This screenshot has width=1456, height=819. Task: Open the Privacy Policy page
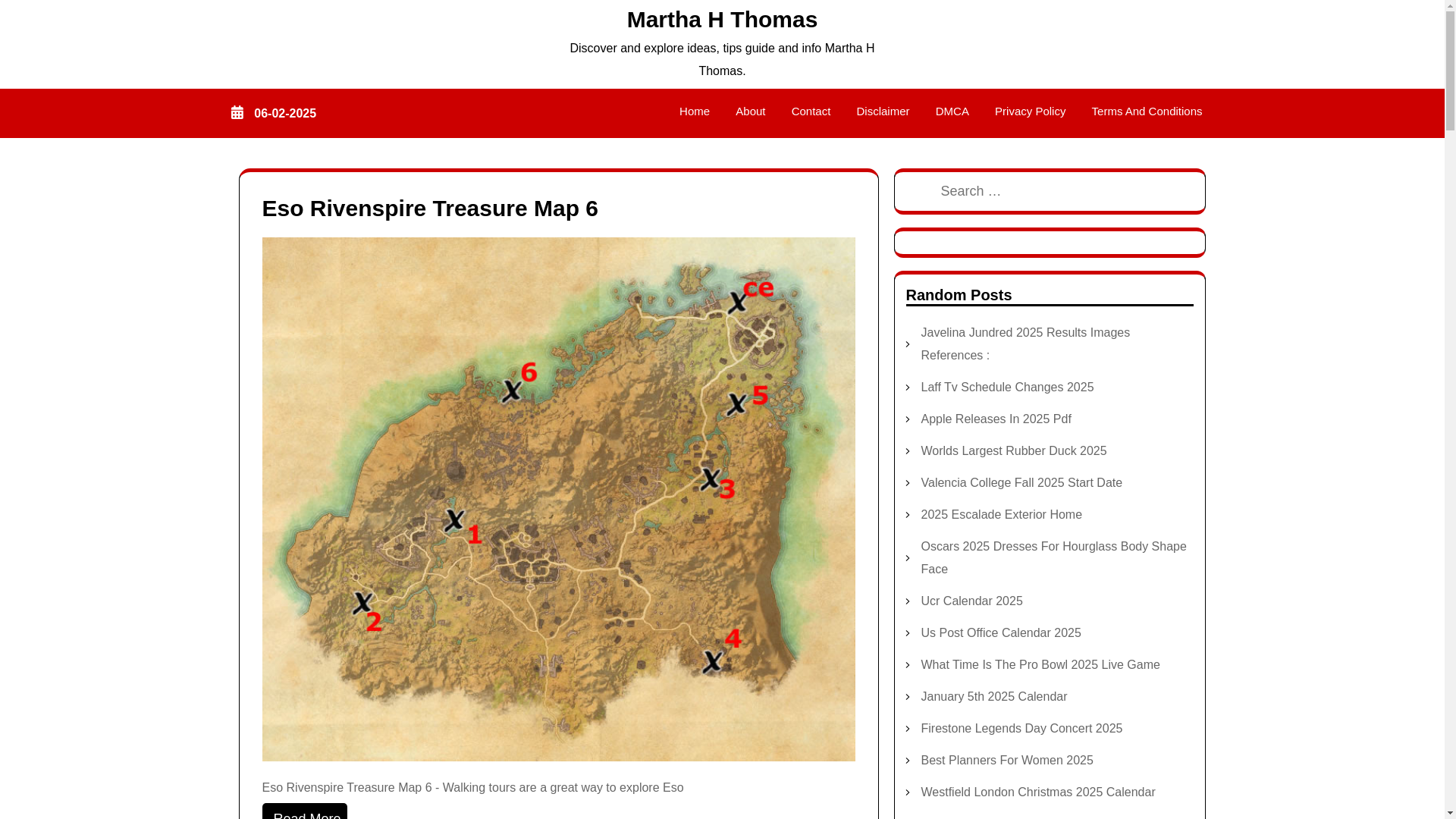click(1030, 111)
